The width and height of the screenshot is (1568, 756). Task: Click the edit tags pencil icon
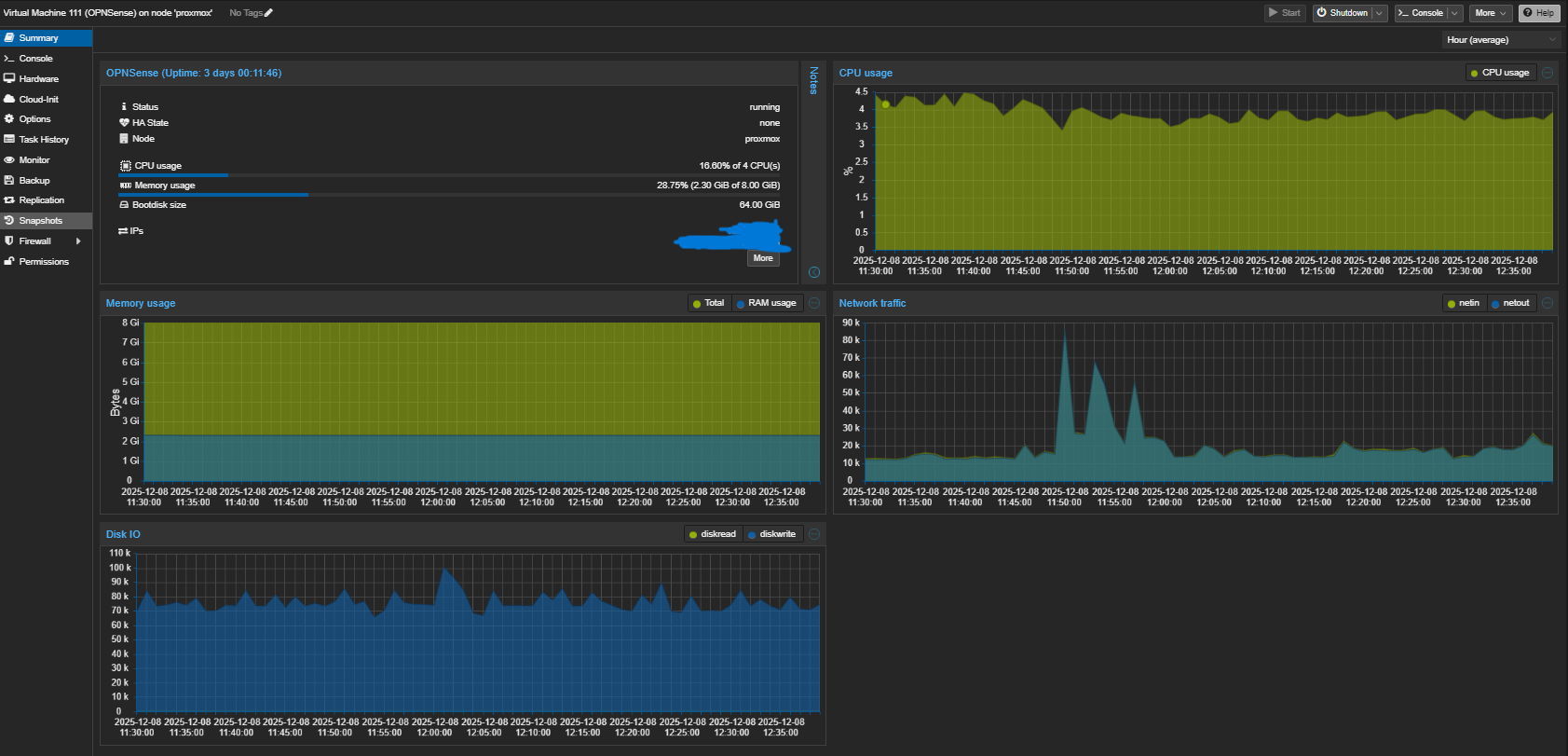[268, 13]
